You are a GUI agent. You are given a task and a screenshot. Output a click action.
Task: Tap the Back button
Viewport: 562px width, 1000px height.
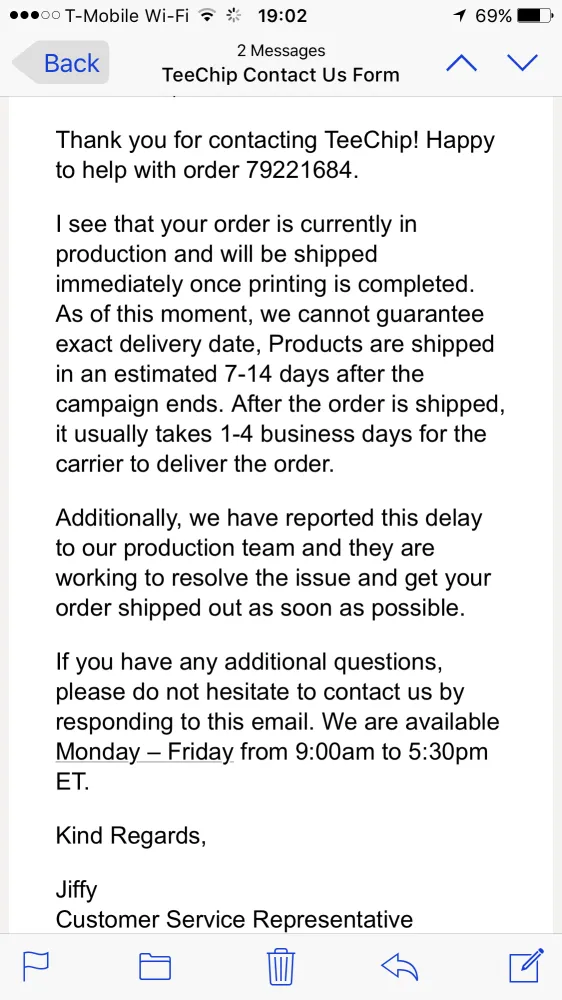tap(61, 62)
